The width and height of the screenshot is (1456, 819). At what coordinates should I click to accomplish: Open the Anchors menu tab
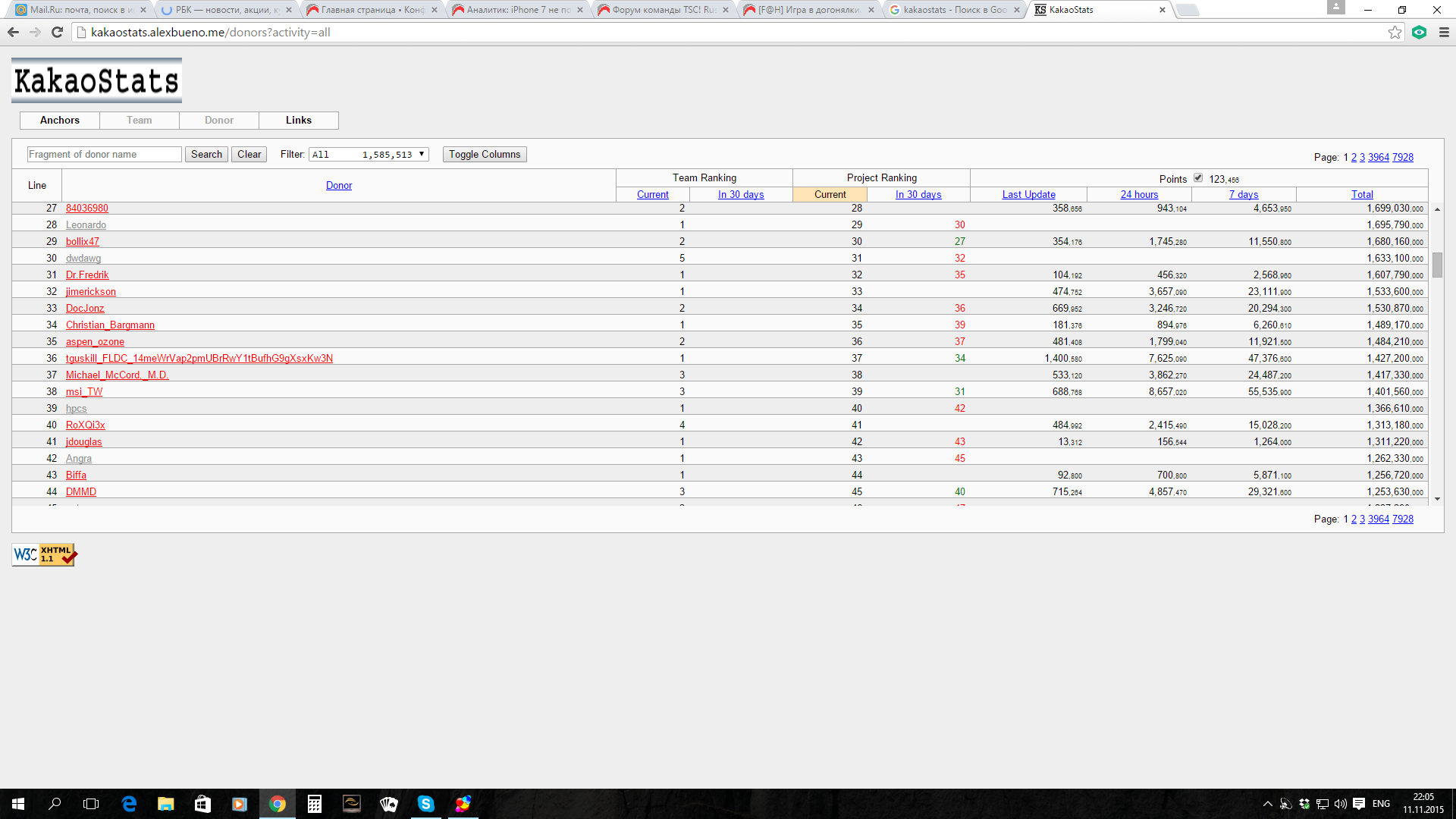tap(59, 120)
